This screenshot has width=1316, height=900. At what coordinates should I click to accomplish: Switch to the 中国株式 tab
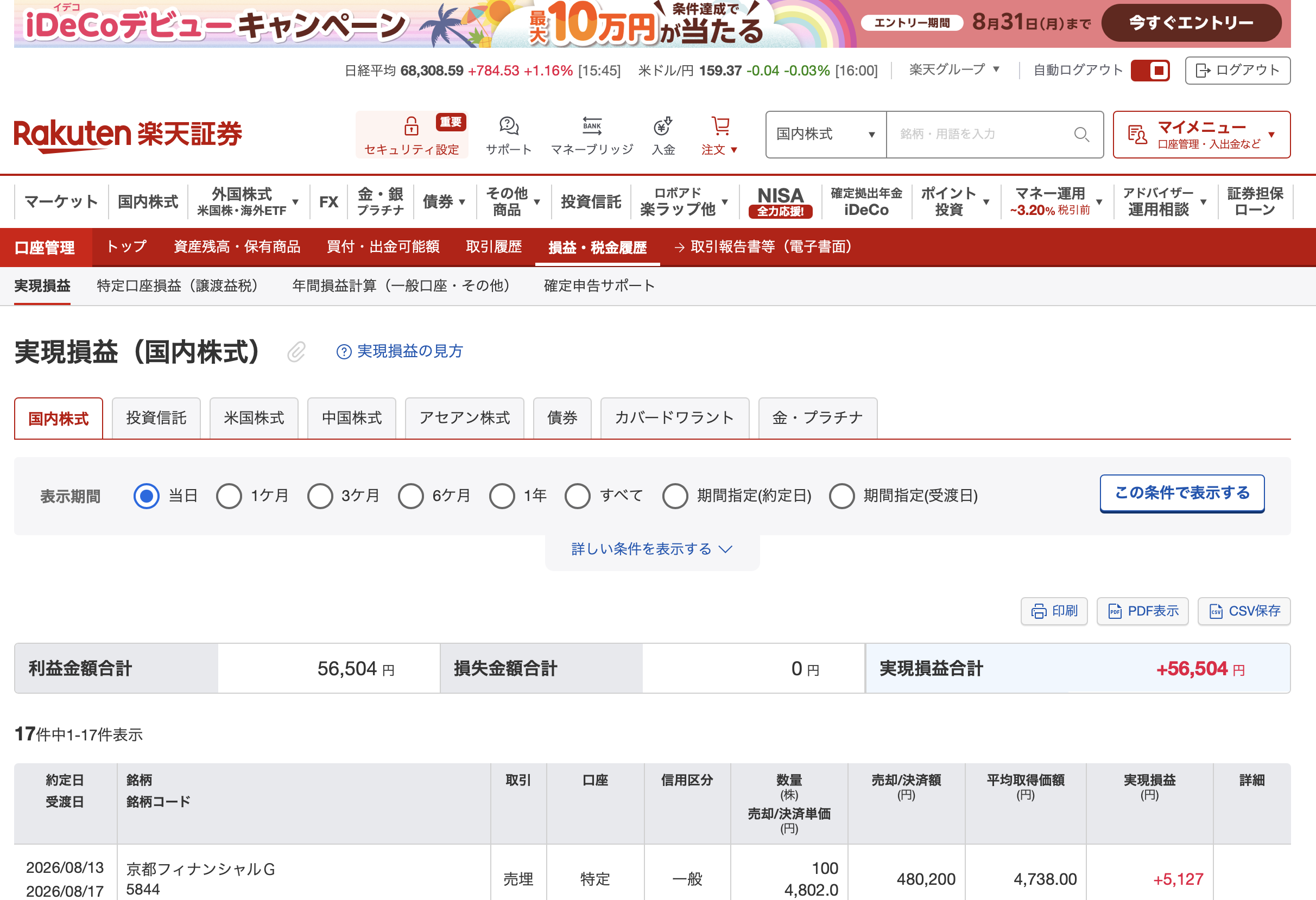pyautogui.click(x=352, y=419)
